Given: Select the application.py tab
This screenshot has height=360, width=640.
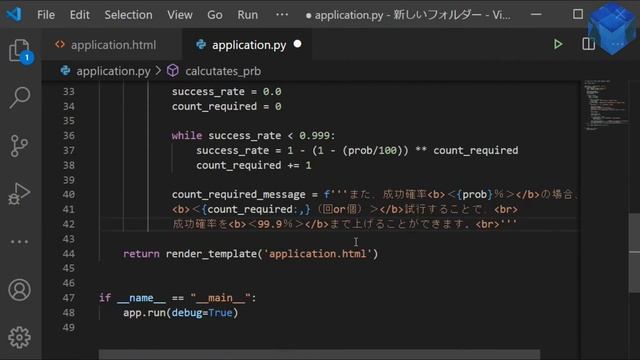Looking at the screenshot, I should click(x=247, y=44).
